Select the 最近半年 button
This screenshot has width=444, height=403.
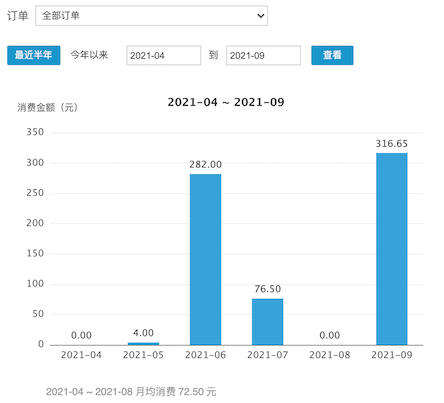point(34,55)
